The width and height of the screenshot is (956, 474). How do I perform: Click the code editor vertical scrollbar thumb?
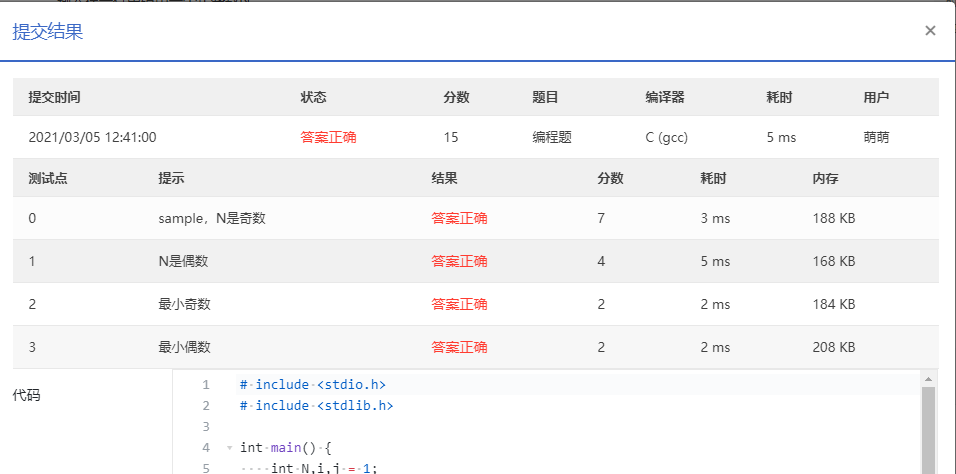point(928,430)
